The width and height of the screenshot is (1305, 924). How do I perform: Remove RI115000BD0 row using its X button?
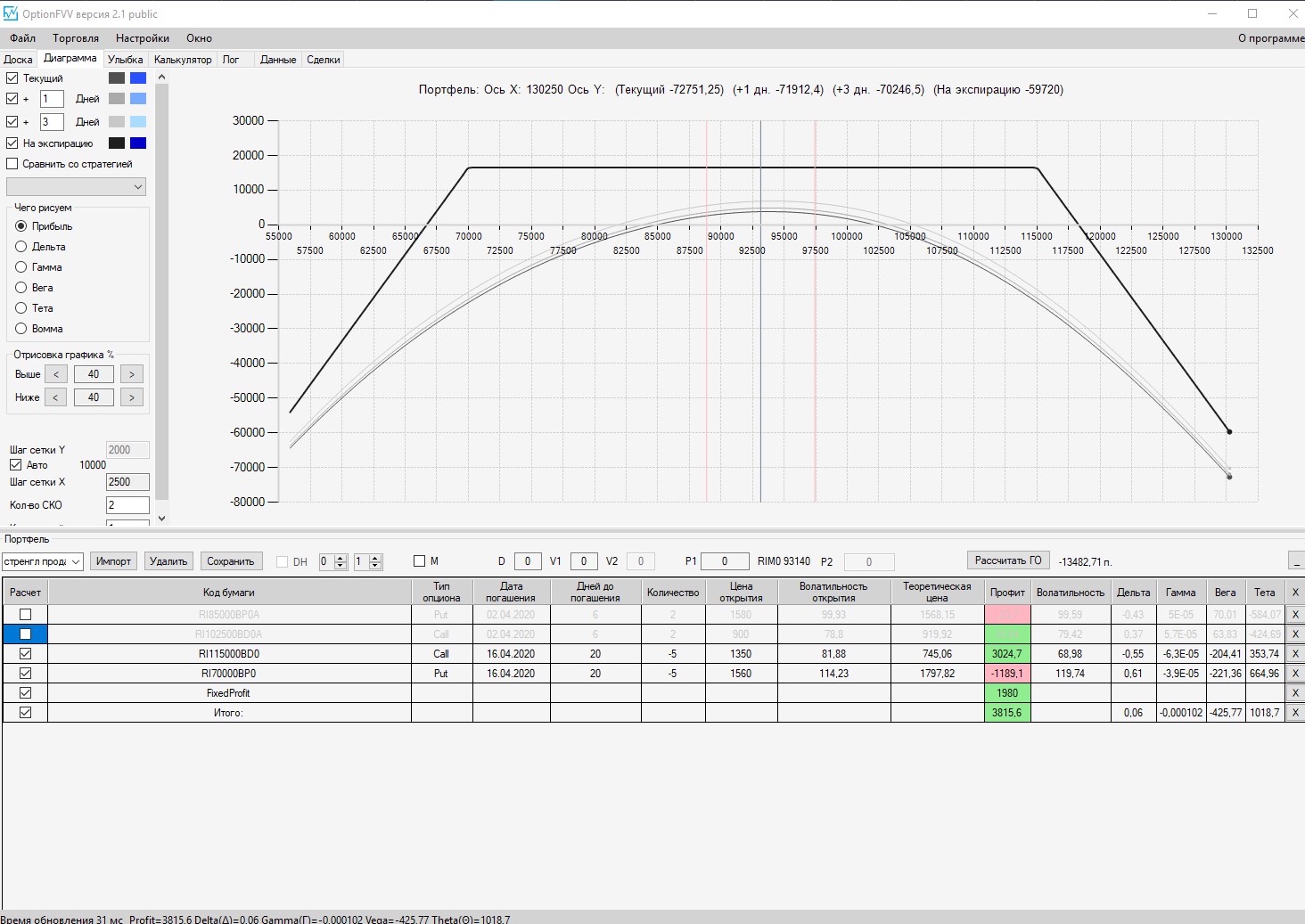[x=1295, y=654]
